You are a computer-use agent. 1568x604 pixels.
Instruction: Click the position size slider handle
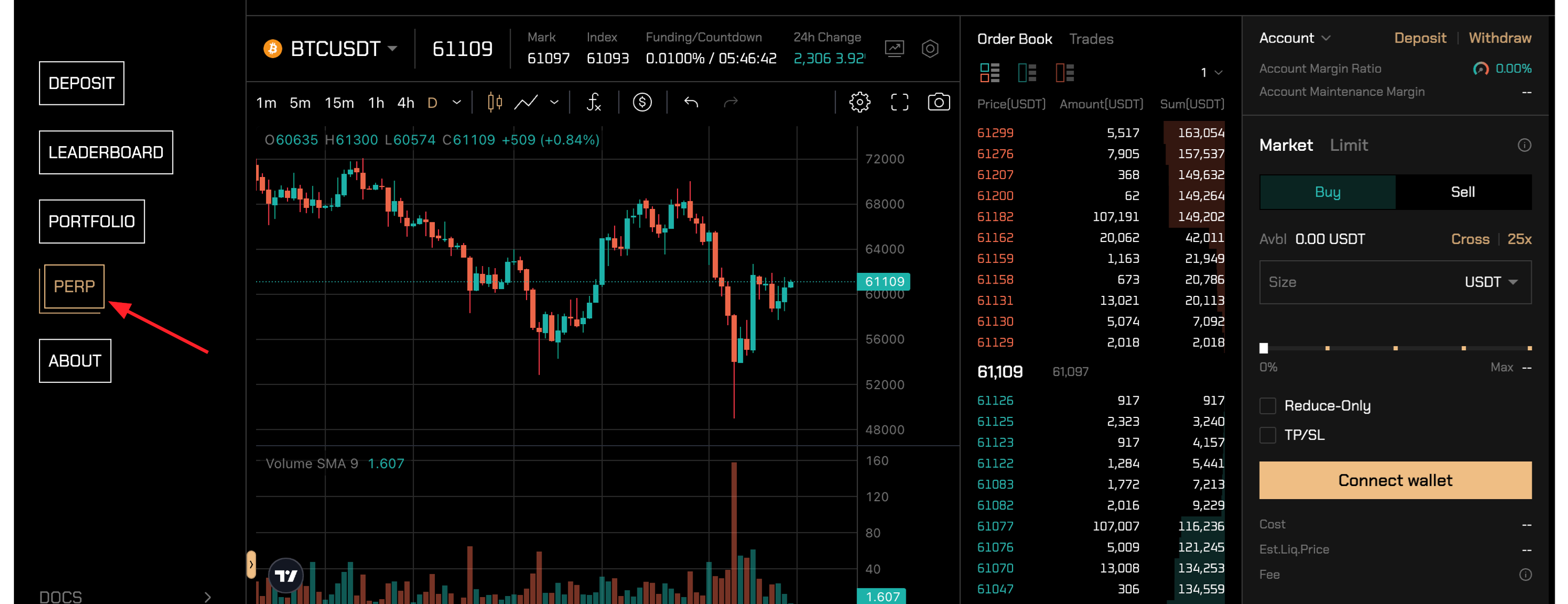click(1264, 349)
